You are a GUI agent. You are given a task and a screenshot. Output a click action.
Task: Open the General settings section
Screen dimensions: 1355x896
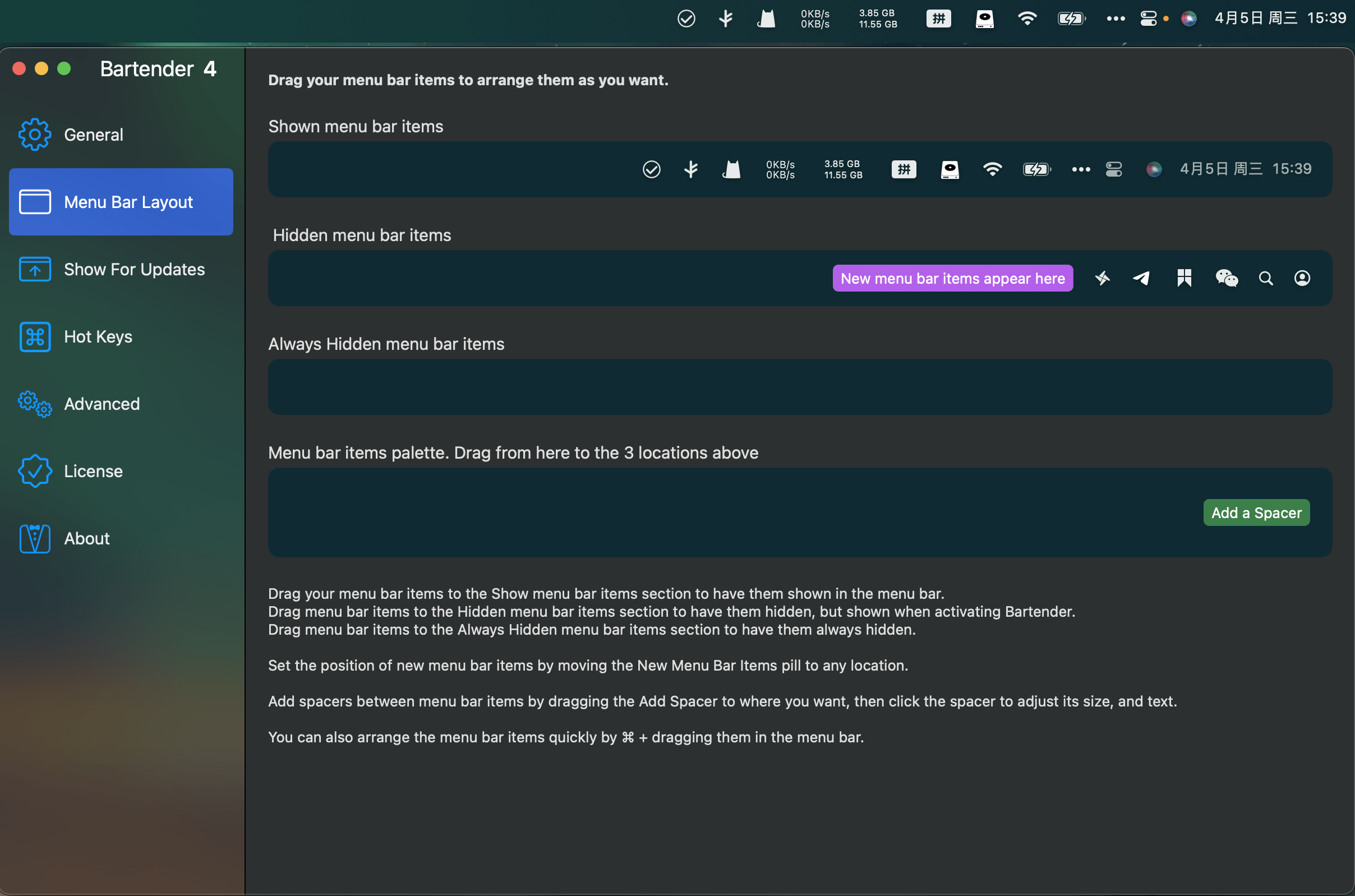(121, 135)
